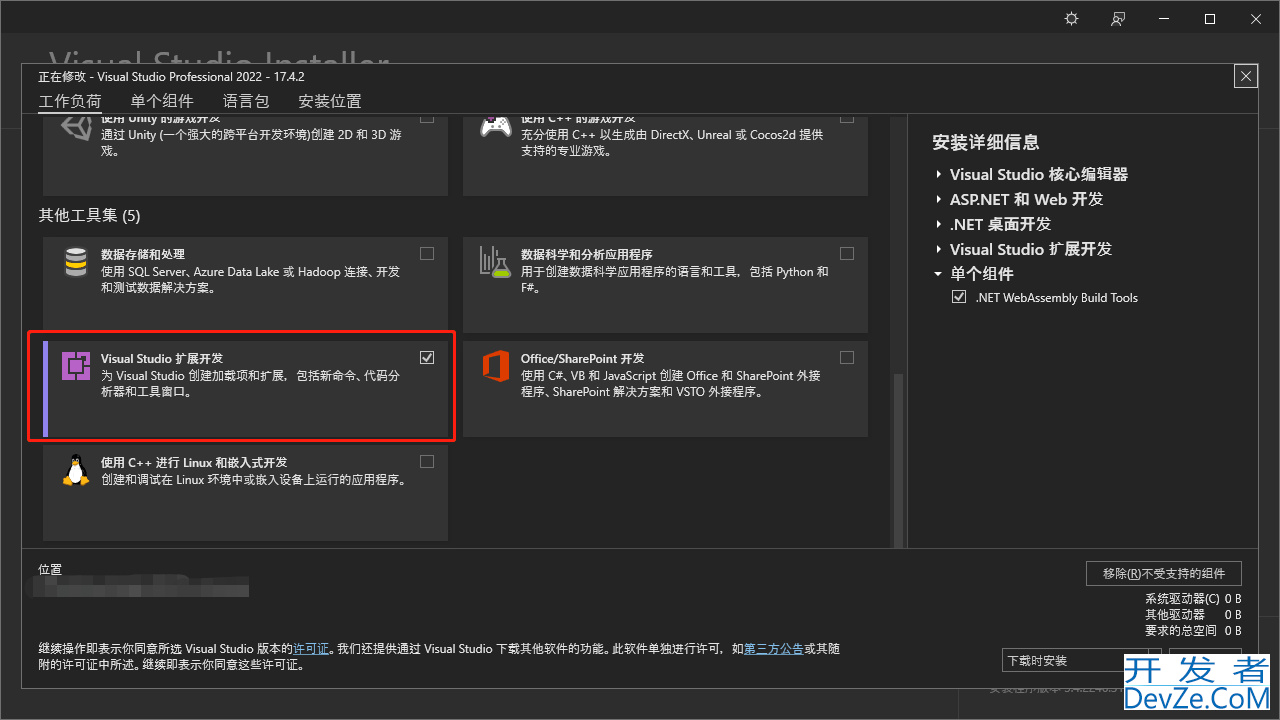Select 使用 C++ 进行 Linux 和嵌入式开发 title
This screenshot has width=1280, height=720.
click(x=194, y=463)
